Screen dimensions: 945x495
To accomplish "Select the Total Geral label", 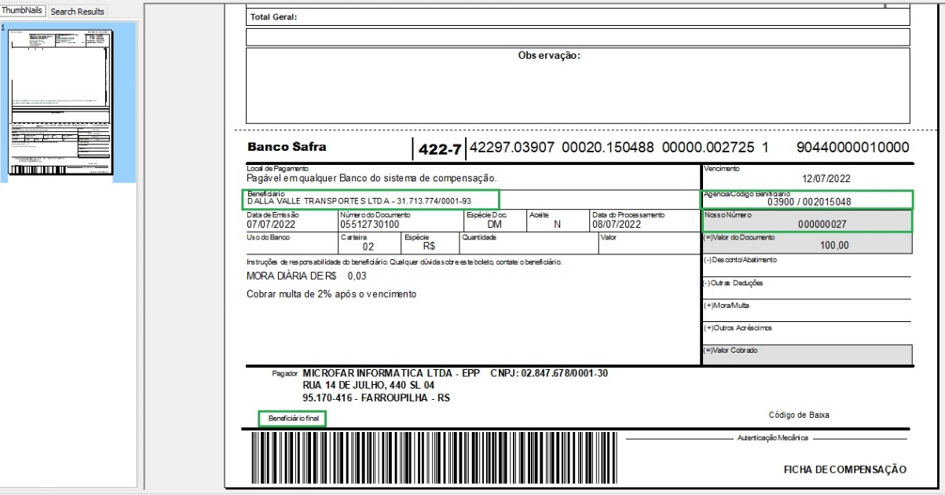I will tap(274, 17).
